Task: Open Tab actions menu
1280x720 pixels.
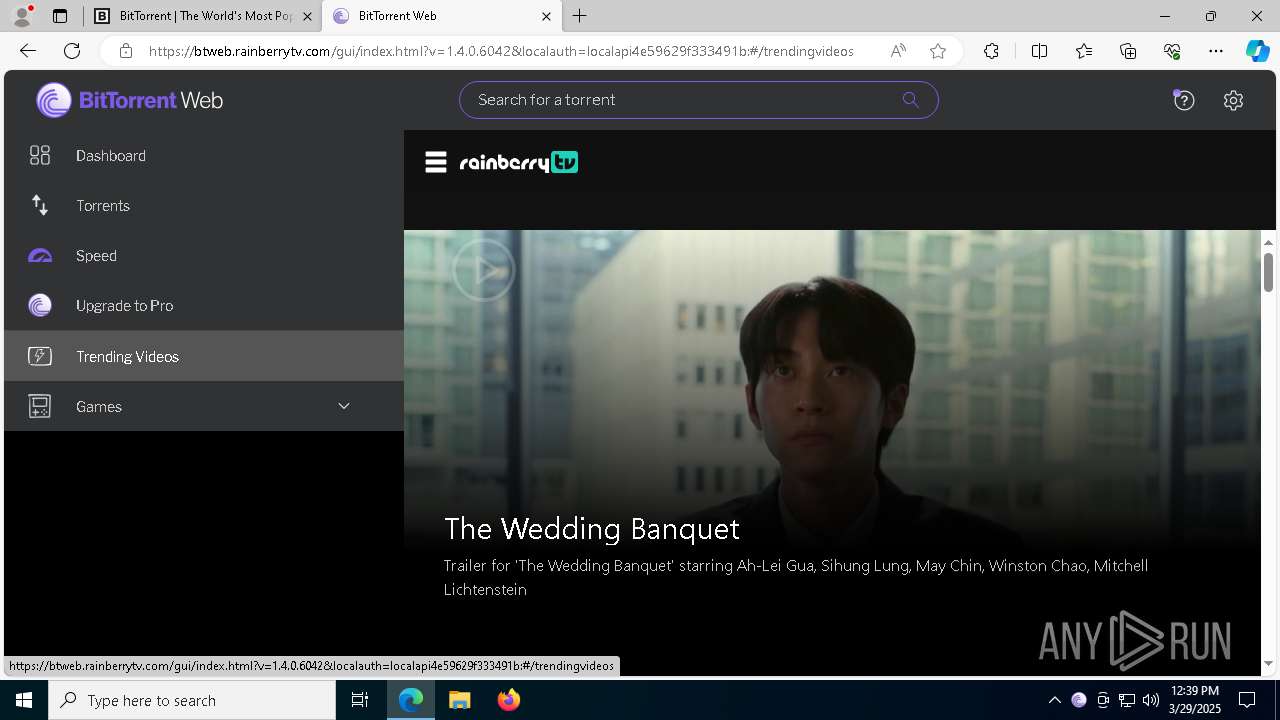Action: [60, 16]
